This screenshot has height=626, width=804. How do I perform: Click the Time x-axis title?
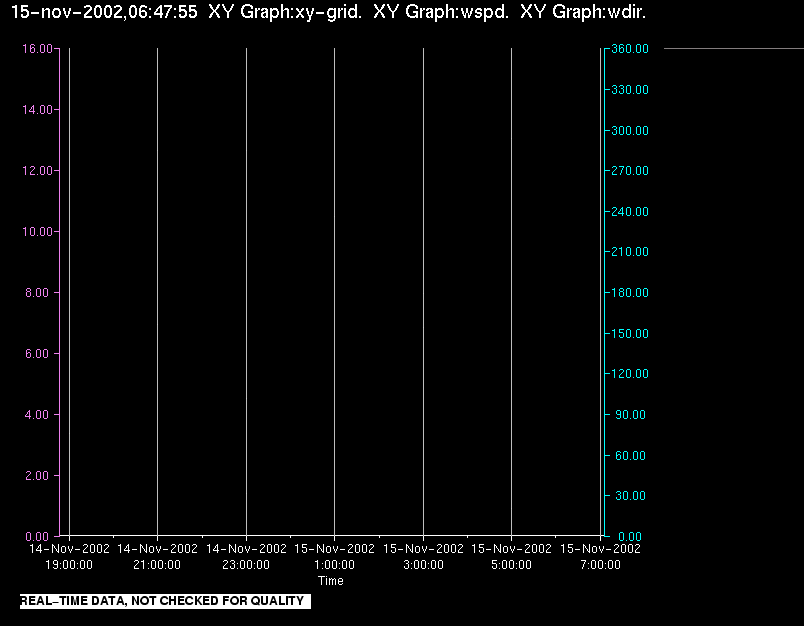pyautogui.click(x=331, y=581)
